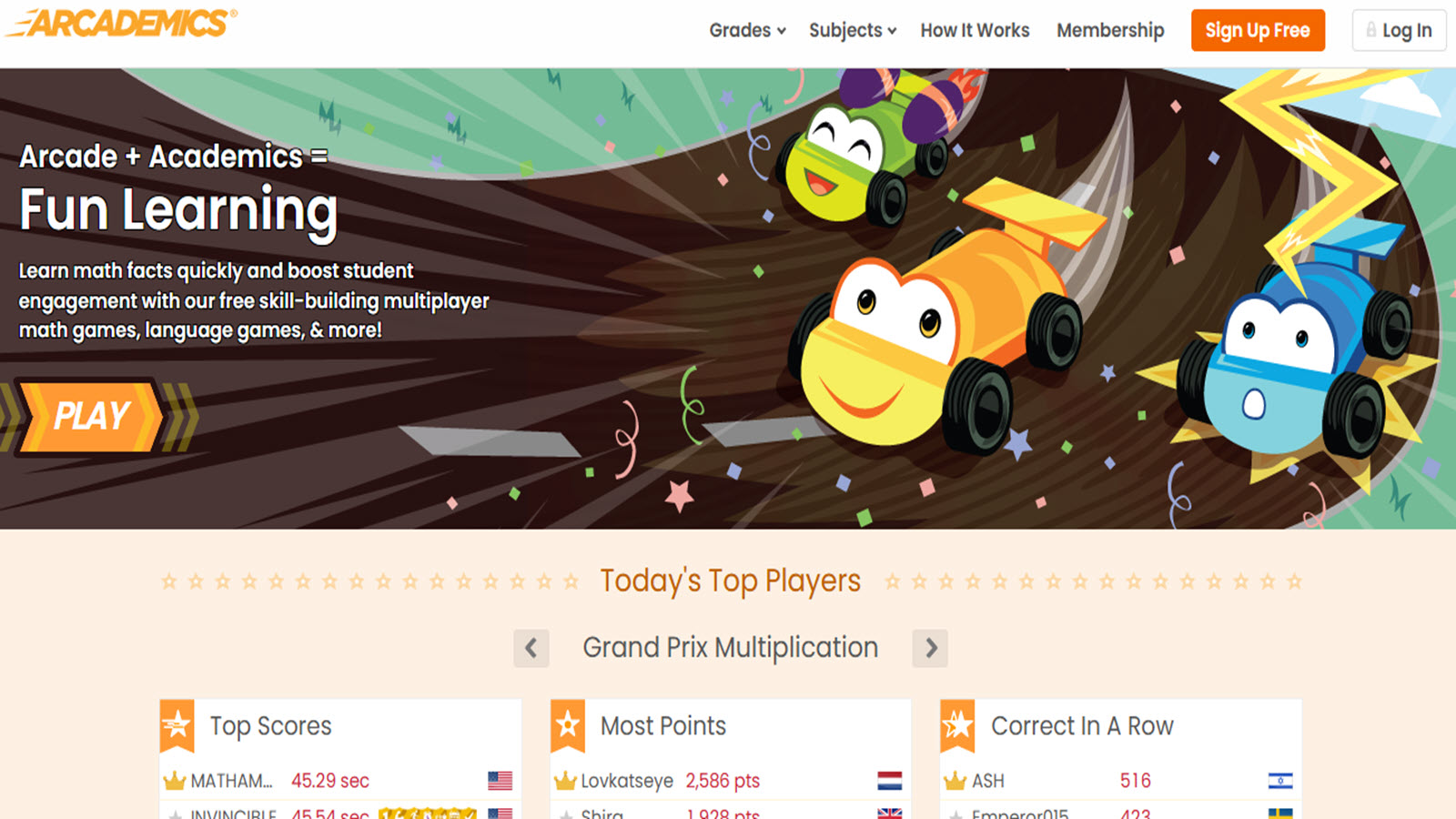This screenshot has height=819, width=1456.
Task: Expand the Subjects dropdown menu
Action: [x=853, y=30]
